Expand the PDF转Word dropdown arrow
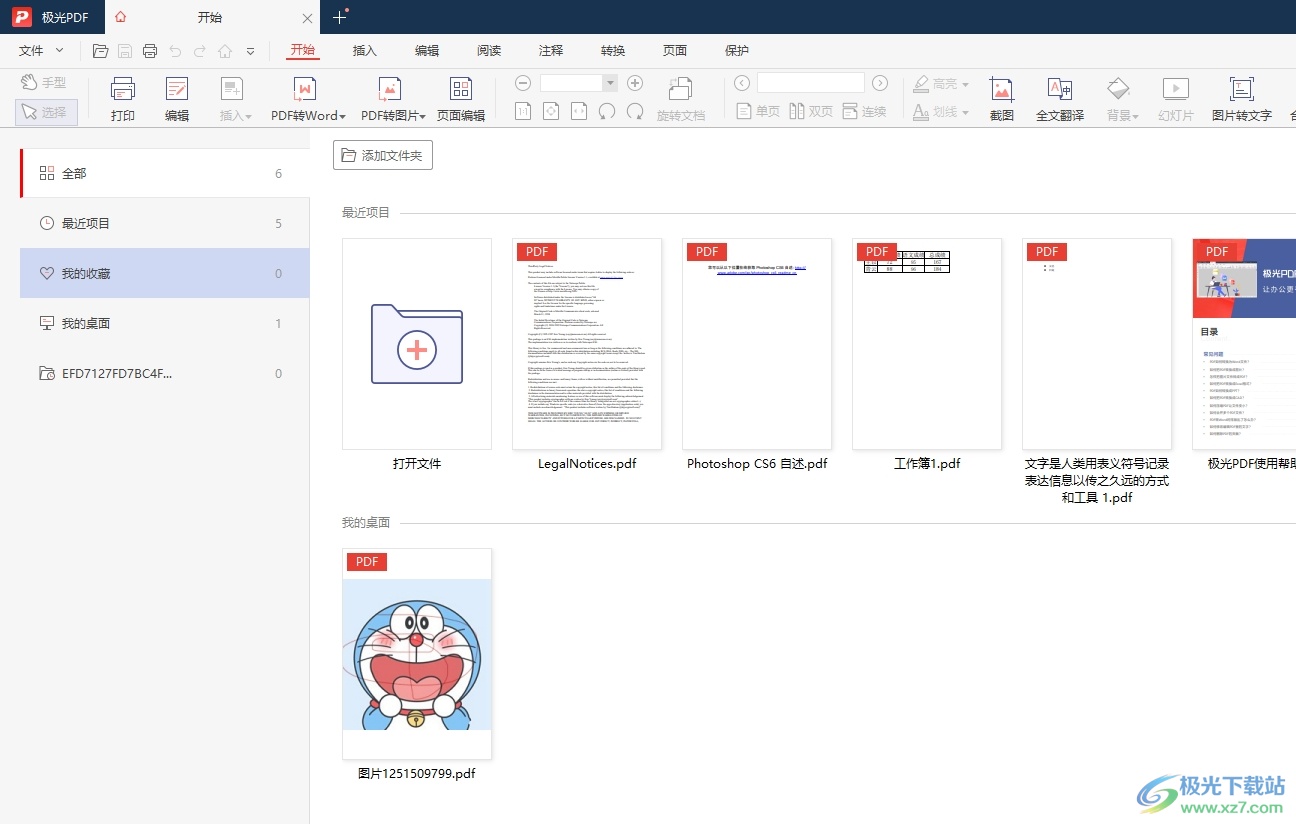The width and height of the screenshot is (1296, 824). coord(342,116)
